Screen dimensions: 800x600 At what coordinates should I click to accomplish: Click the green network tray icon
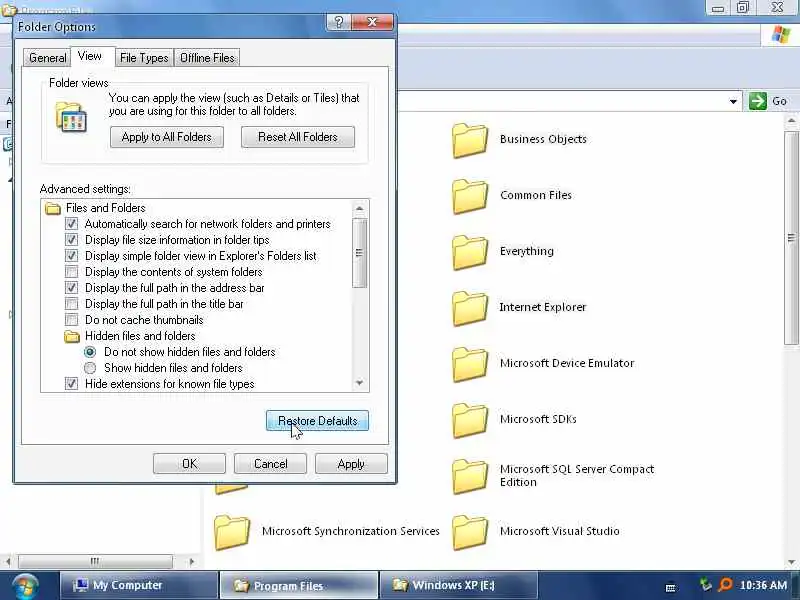click(706, 584)
